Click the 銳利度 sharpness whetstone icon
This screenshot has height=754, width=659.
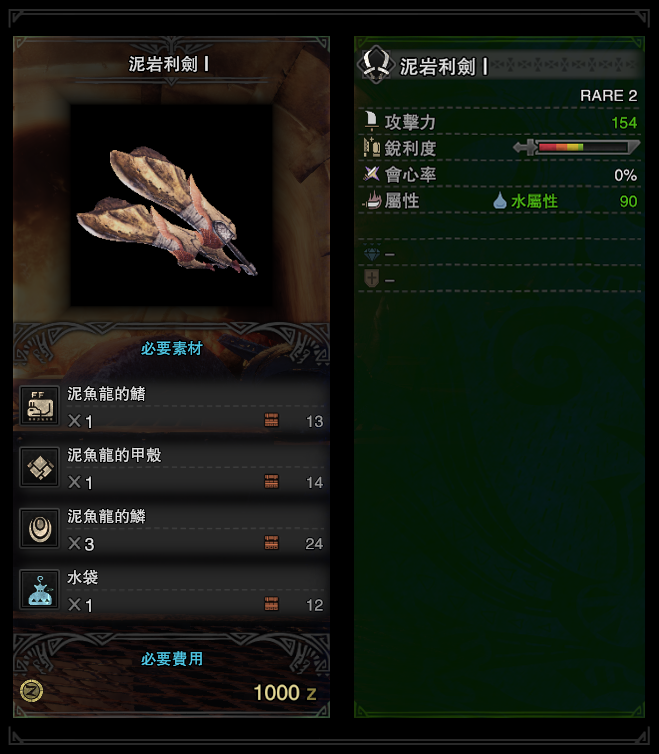[x=371, y=148]
